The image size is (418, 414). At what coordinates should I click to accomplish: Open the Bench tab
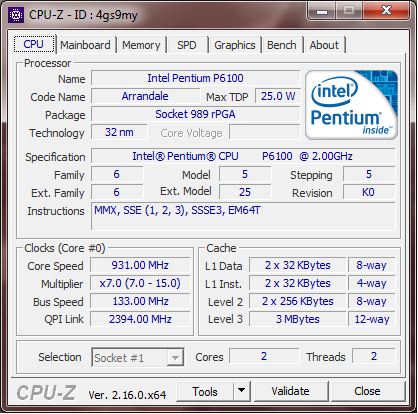coord(282,45)
